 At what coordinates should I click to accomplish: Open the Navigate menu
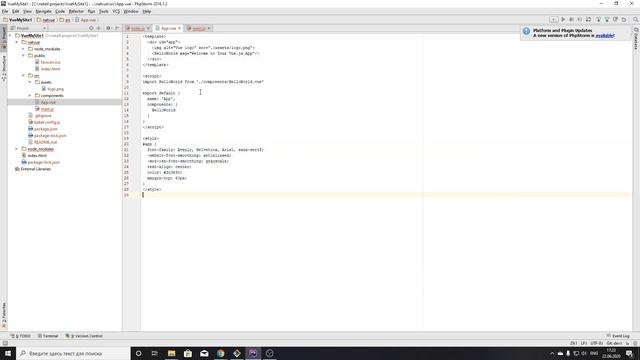[x=43, y=11]
